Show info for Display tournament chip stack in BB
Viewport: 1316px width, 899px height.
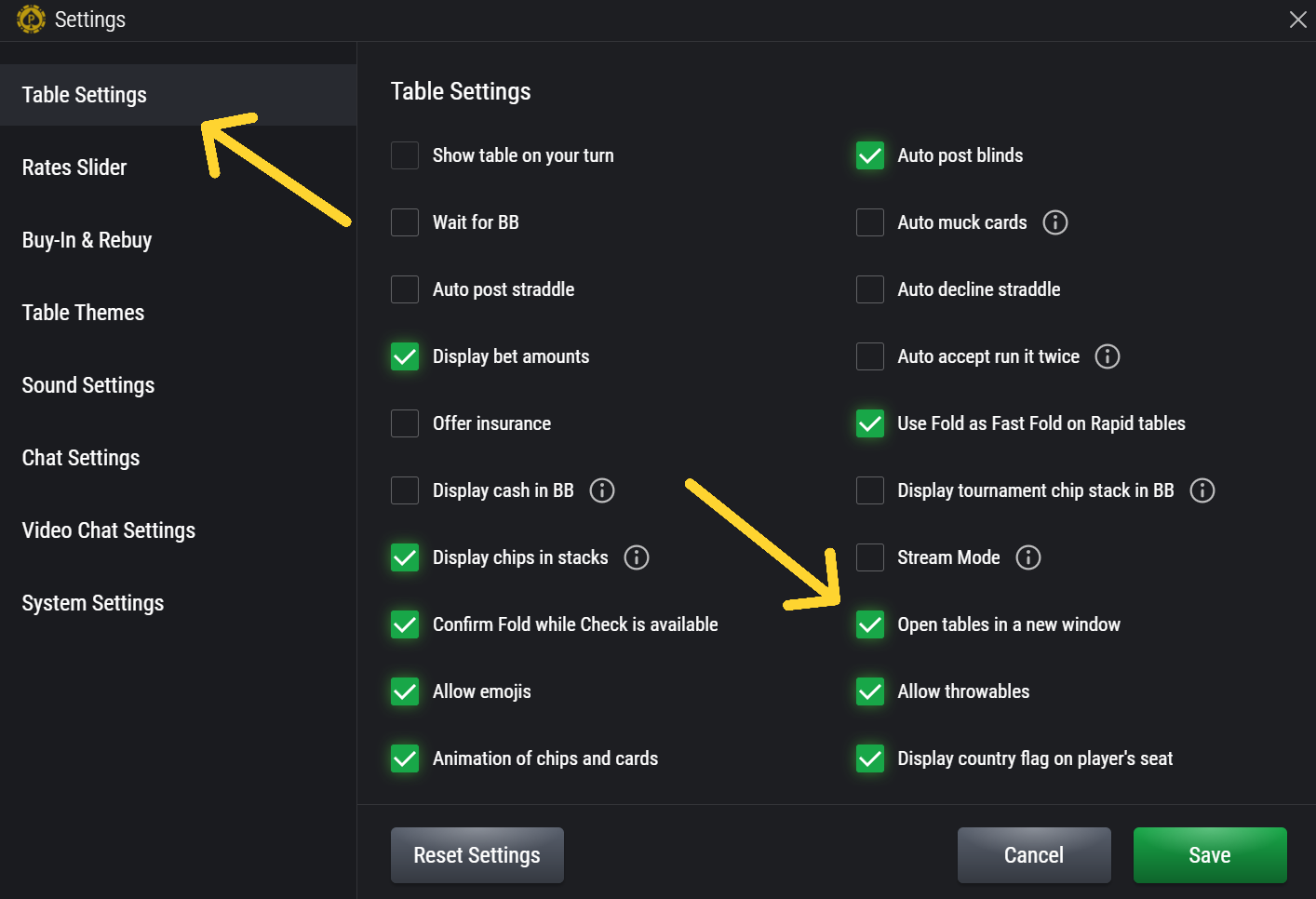[1202, 490]
